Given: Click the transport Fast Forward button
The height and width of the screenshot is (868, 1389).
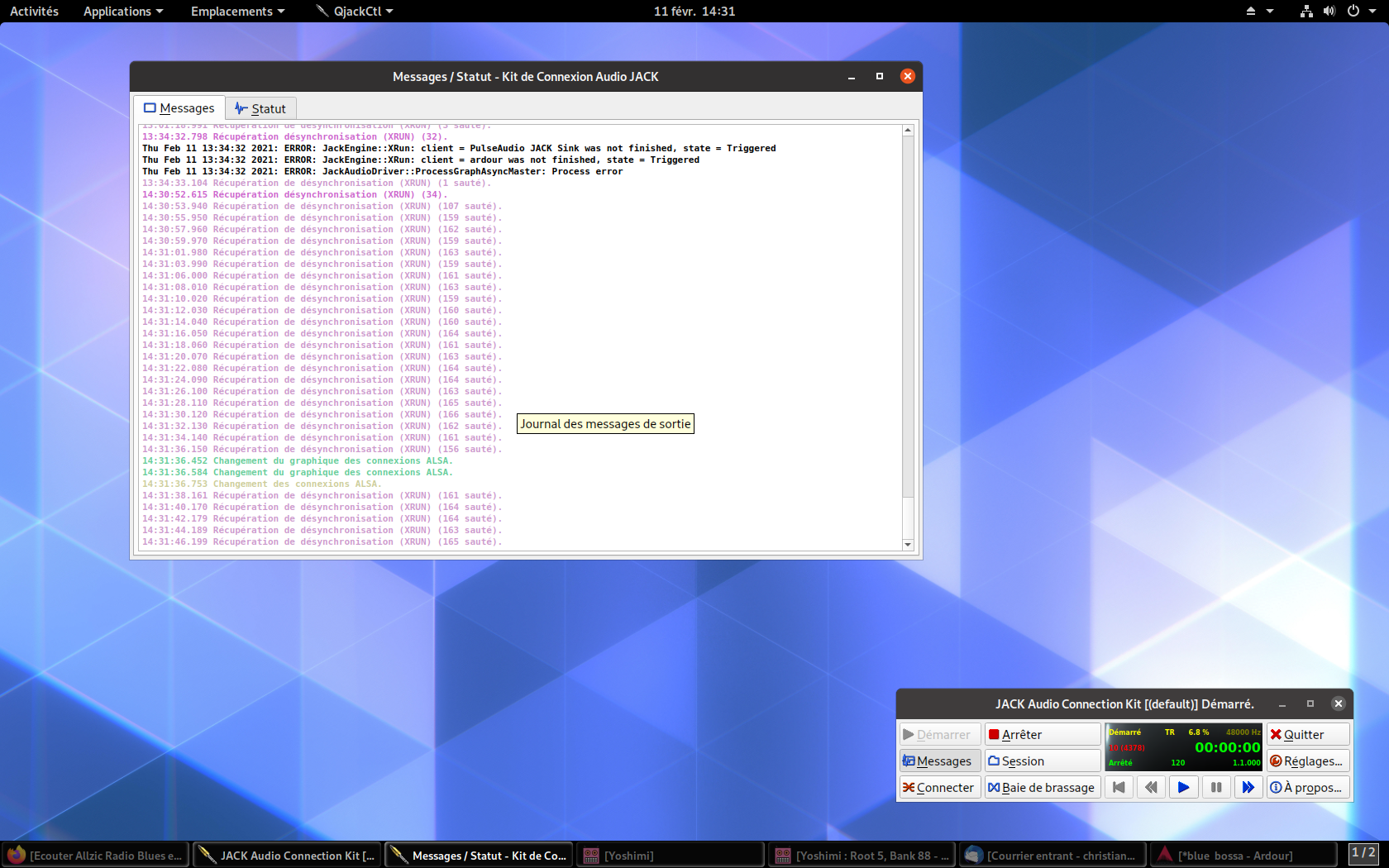Looking at the screenshot, I should pos(1248,788).
